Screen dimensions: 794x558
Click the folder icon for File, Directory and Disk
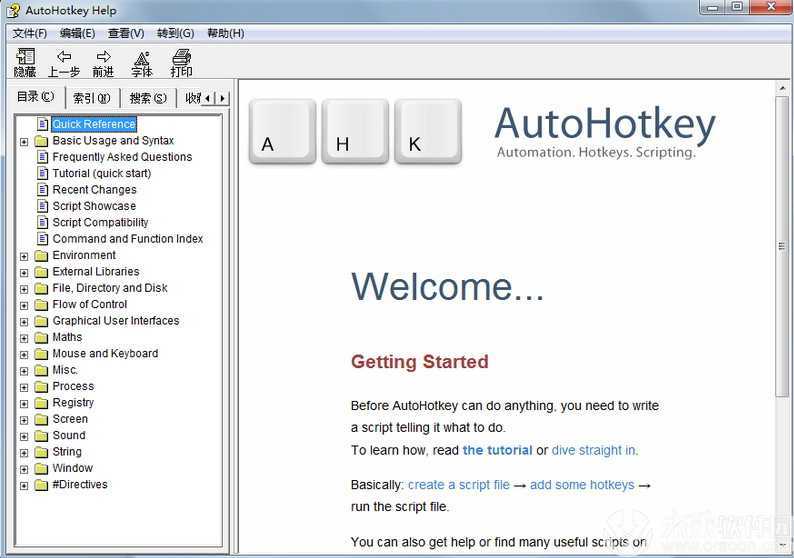click(x=41, y=289)
